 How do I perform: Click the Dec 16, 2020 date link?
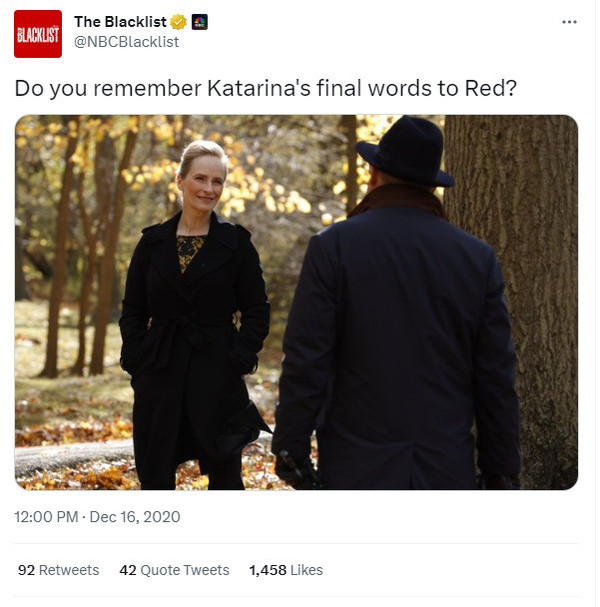(x=135, y=517)
